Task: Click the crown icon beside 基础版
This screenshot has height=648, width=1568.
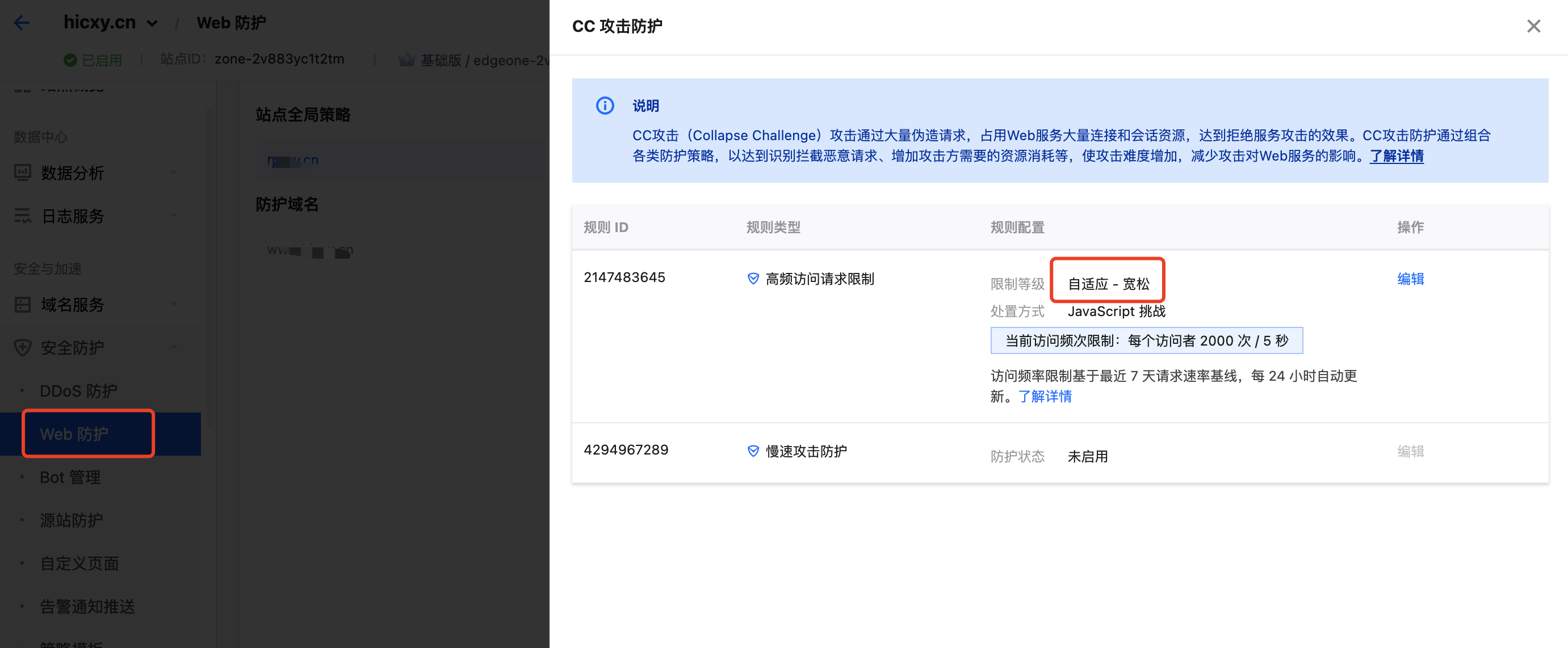Action: point(406,60)
